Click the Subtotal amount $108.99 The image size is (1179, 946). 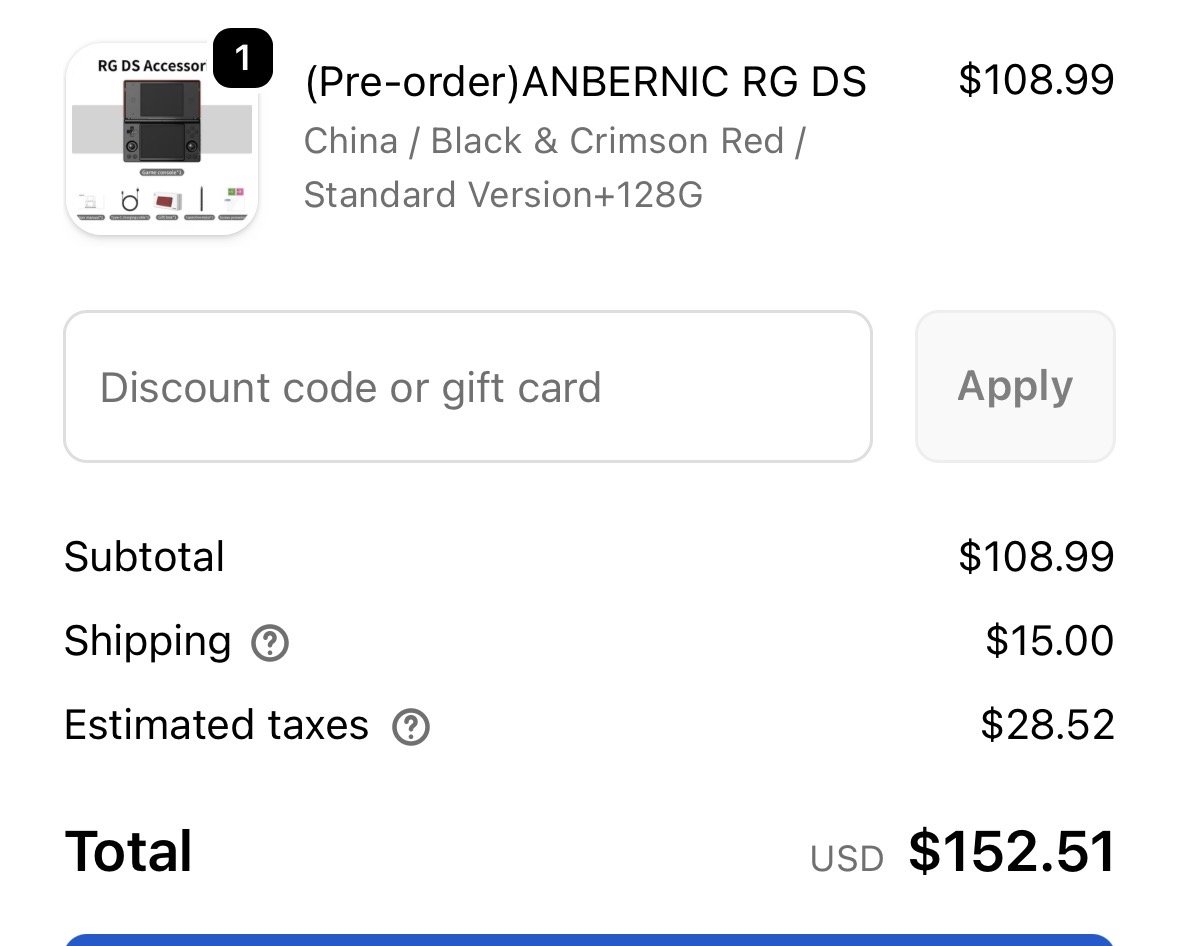(x=1035, y=557)
